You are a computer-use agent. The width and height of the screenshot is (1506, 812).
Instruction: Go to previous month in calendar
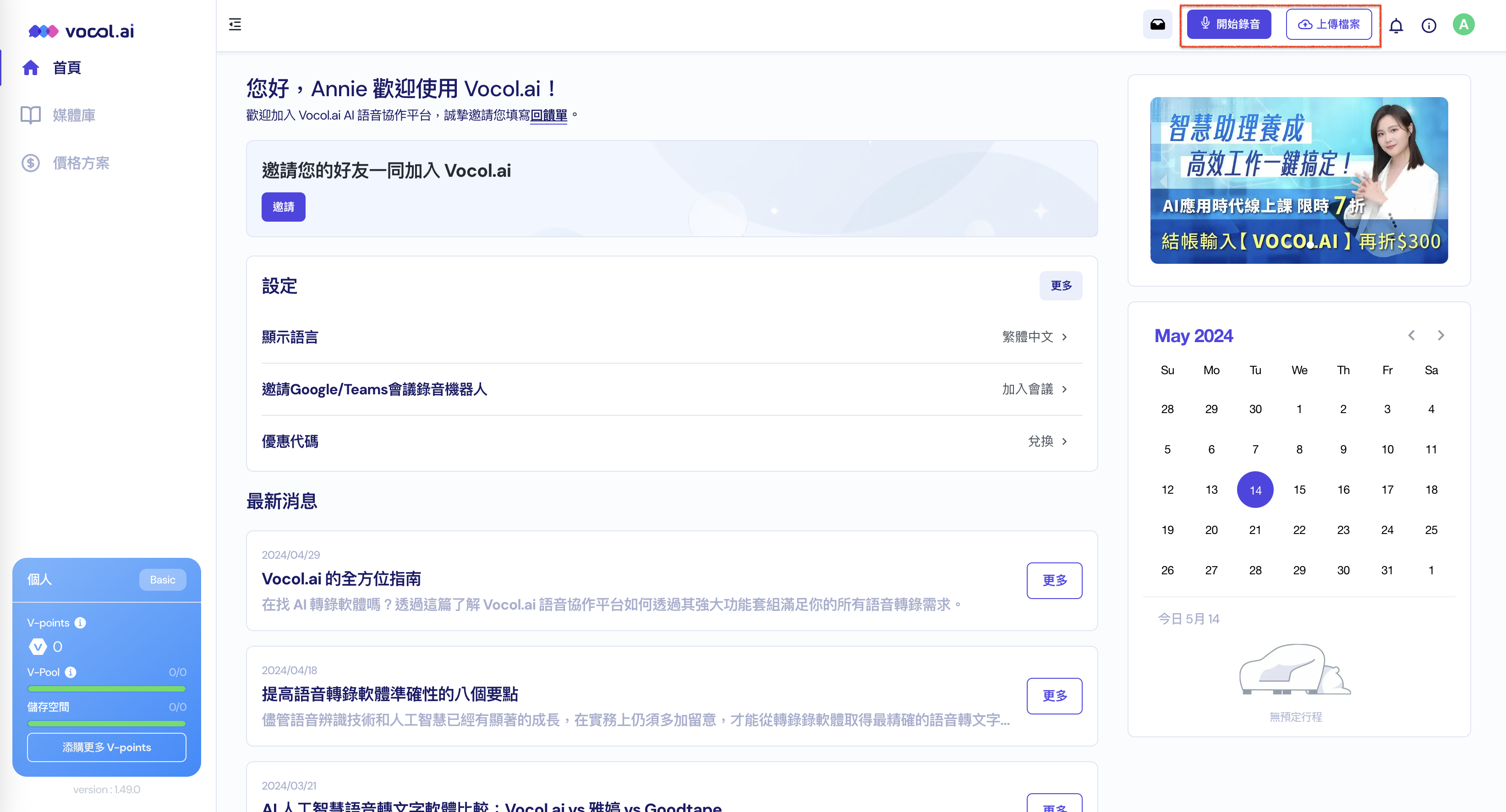tap(1411, 335)
